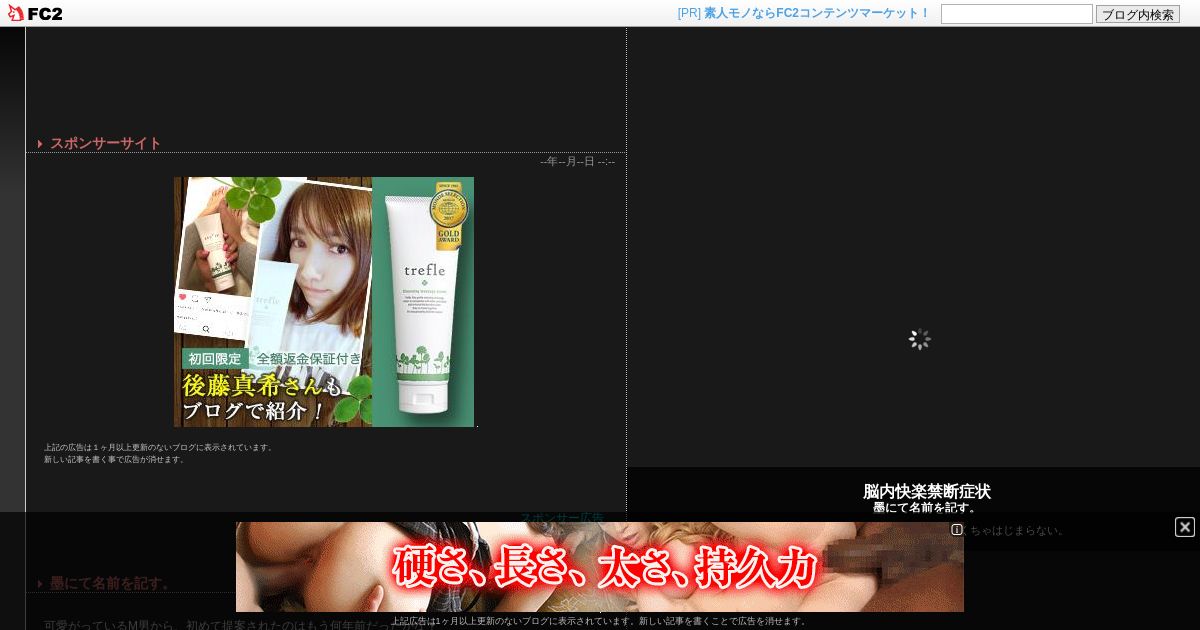Click the bottom banner advertisement
The height and width of the screenshot is (630, 1200).
click(x=600, y=567)
